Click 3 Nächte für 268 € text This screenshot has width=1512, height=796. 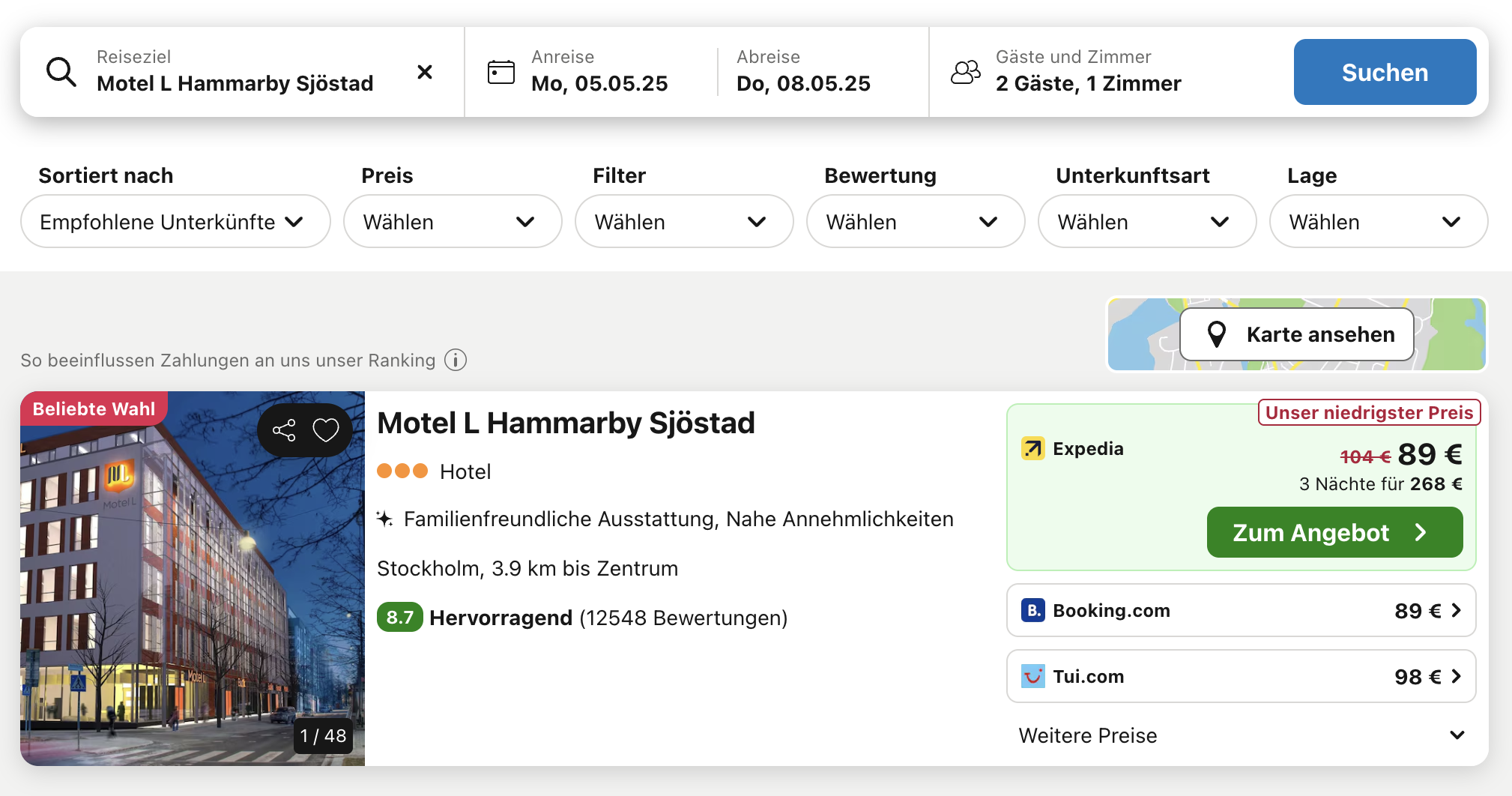coord(1381,484)
